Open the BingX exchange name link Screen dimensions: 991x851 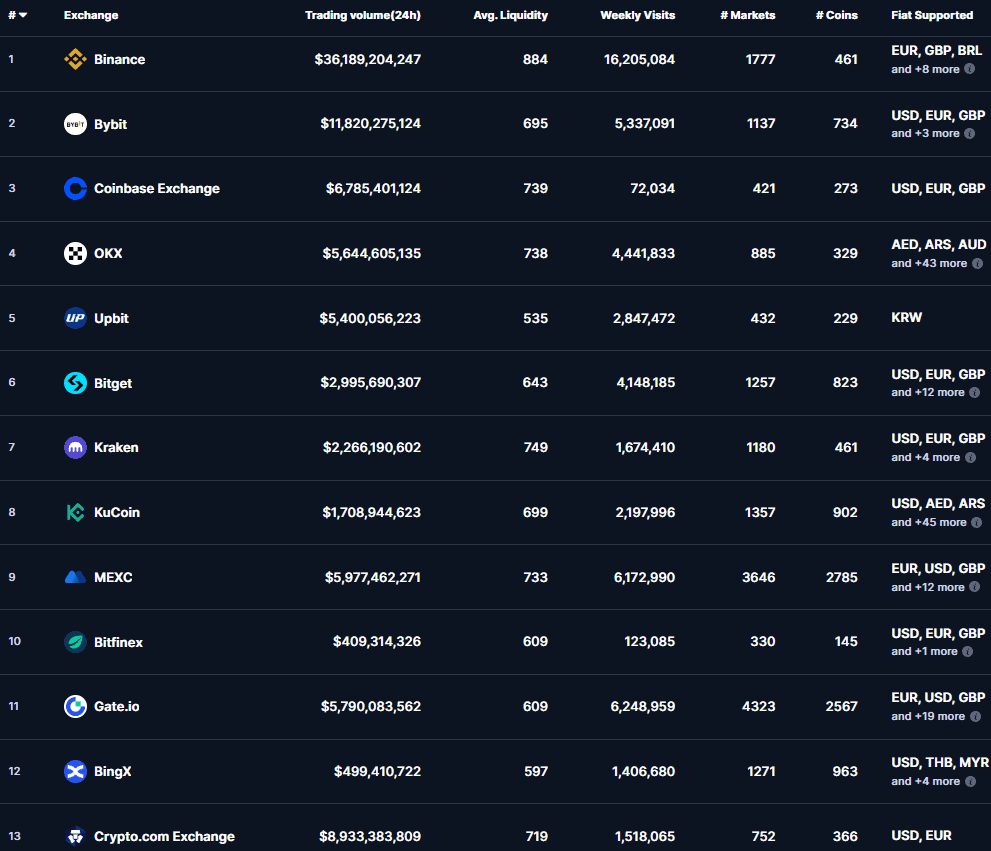tap(113, 772)
